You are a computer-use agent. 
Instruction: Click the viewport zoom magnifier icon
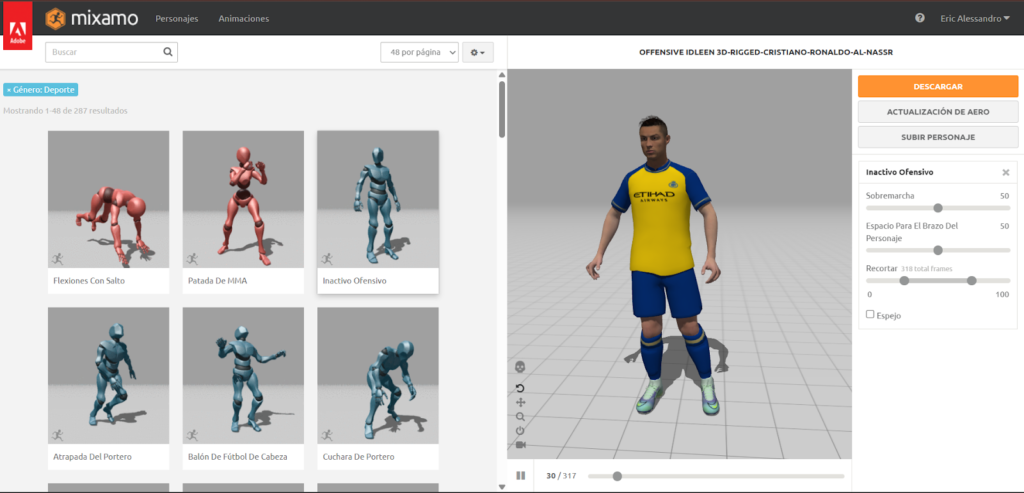(520, 417)
